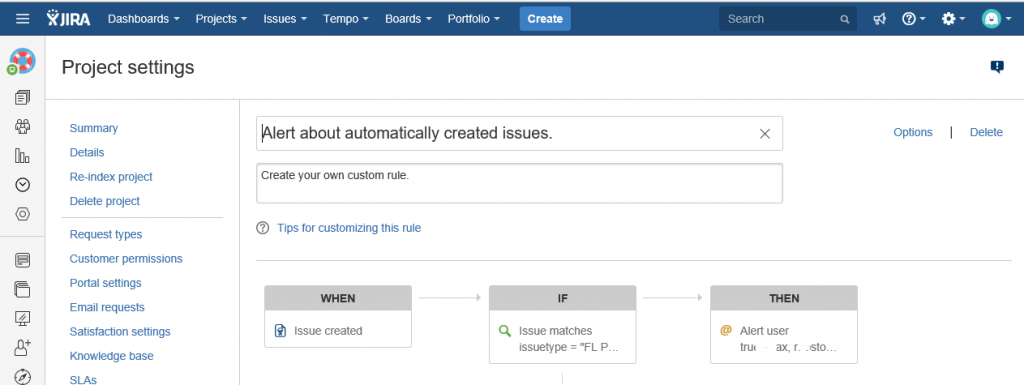
Task: Open Summary in project settings
Action: 94,128
